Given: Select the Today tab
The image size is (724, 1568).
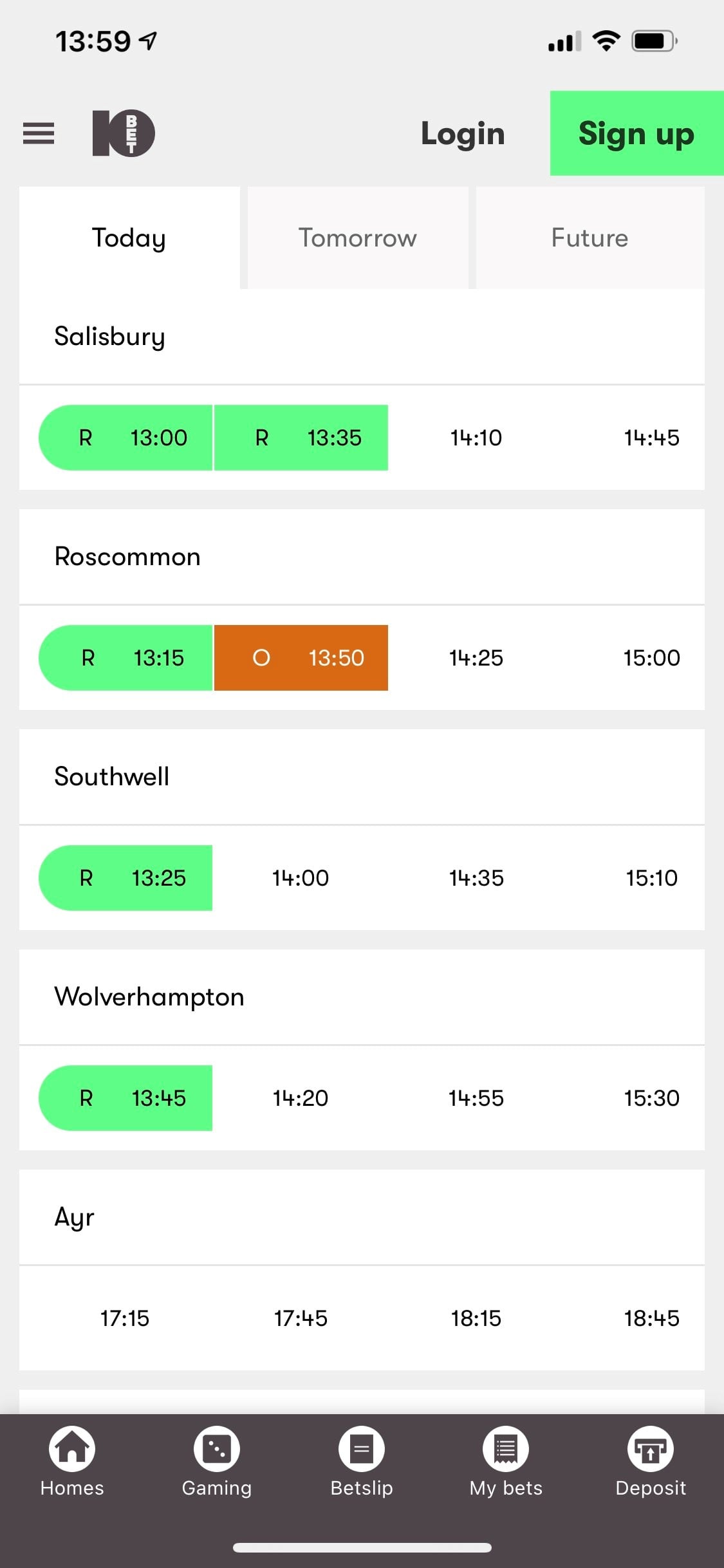Looking at the screenshot, I should (x=129, y=238).
